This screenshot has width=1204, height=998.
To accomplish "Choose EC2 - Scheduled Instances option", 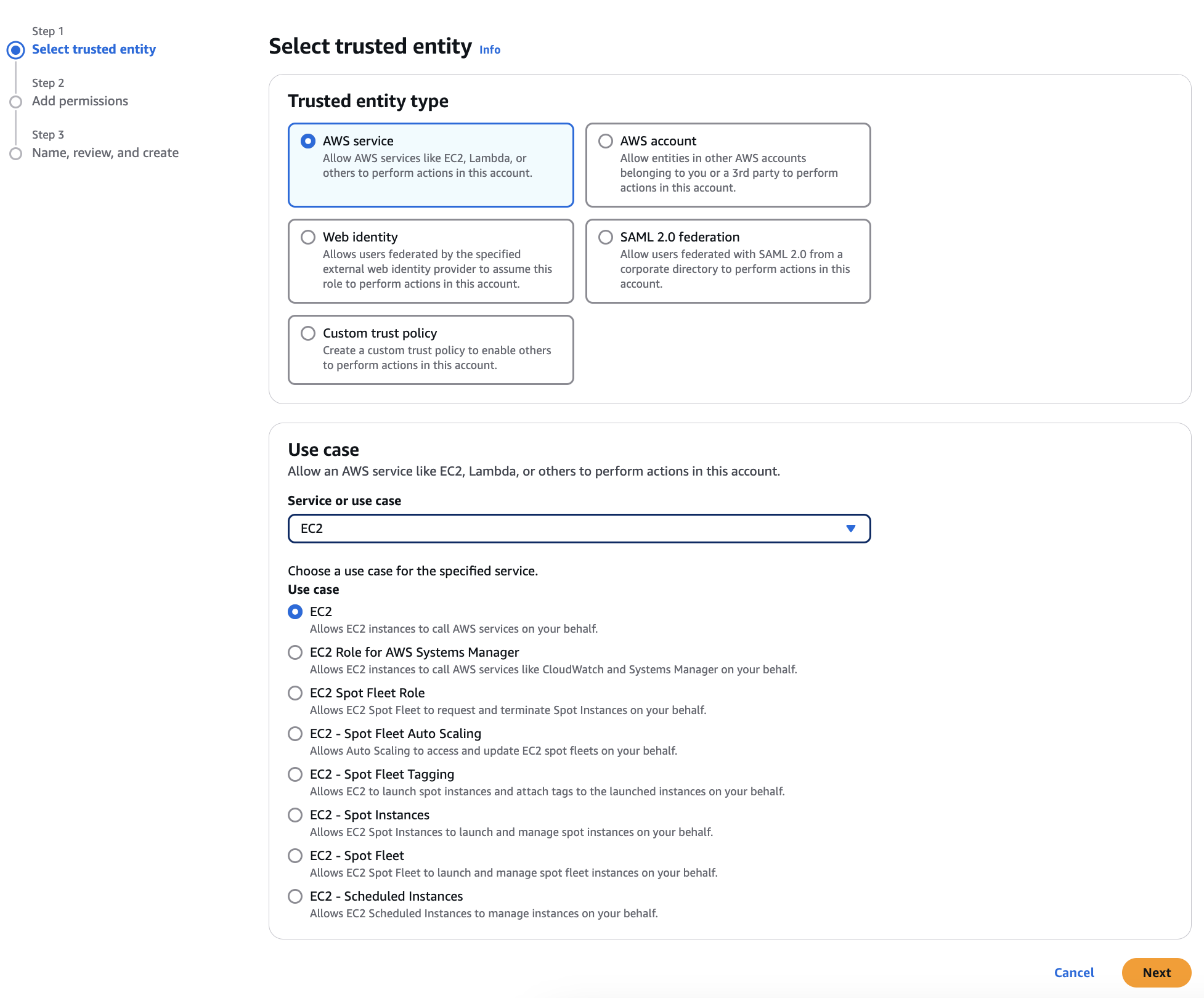I will point(295,896).
